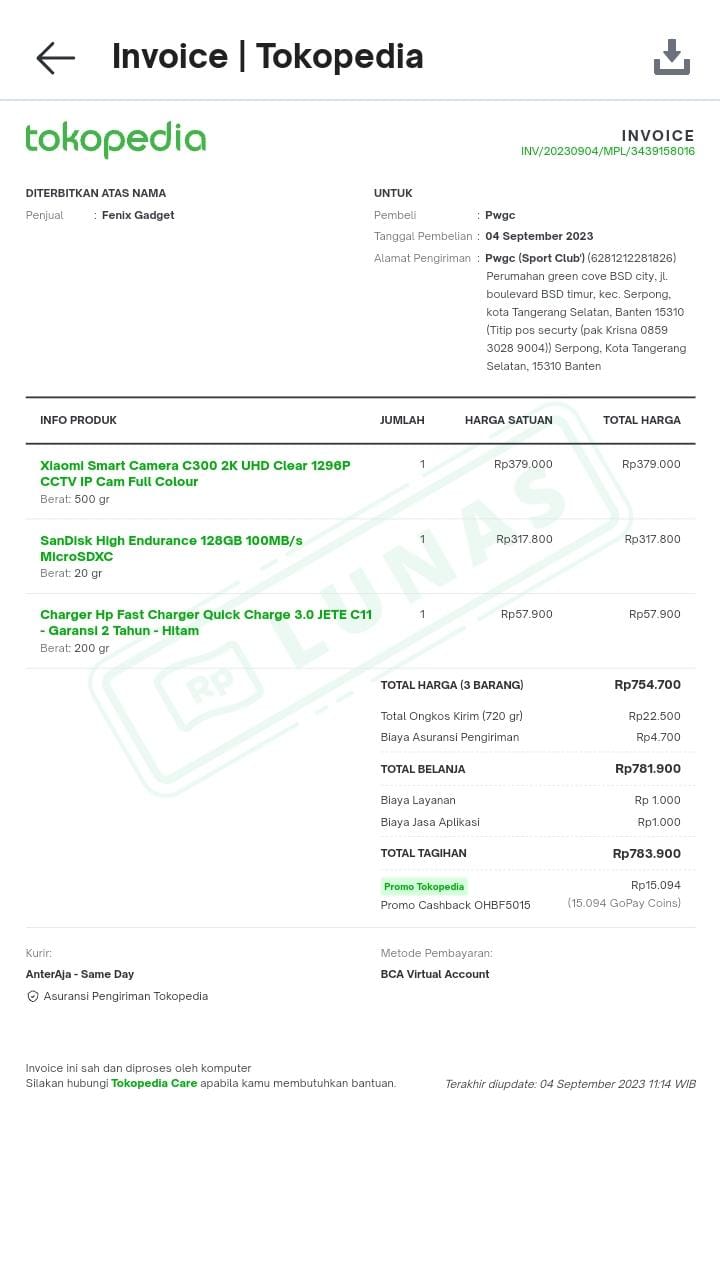The height and width of the screenshot is (1281, 720).
Task: Click the Total Belanja amount Rp781.900
Action: (647, 769)
